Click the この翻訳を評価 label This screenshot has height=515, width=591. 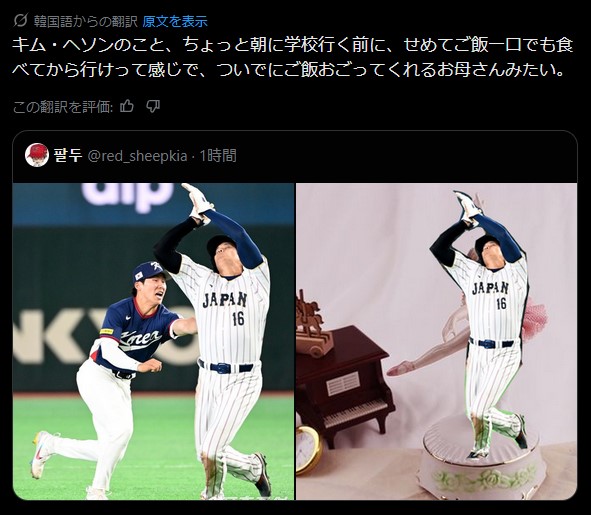coord(63,107)
